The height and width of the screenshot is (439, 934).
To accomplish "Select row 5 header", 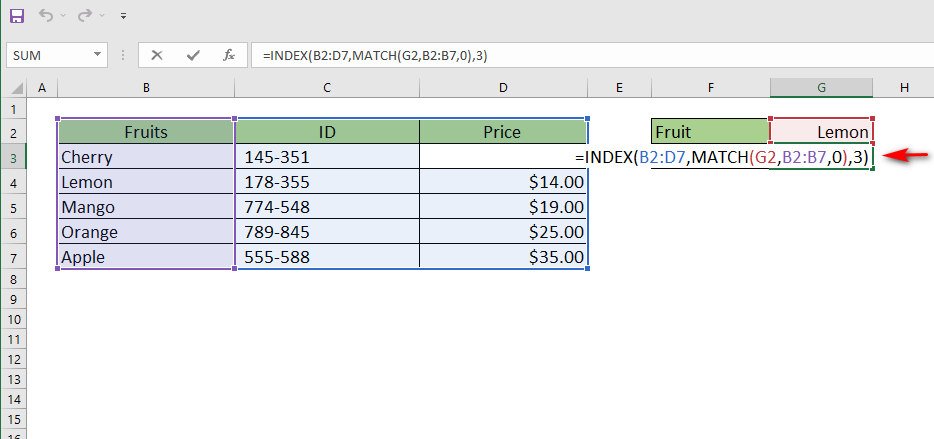I will pyautogui.click(x=14, y=207).
